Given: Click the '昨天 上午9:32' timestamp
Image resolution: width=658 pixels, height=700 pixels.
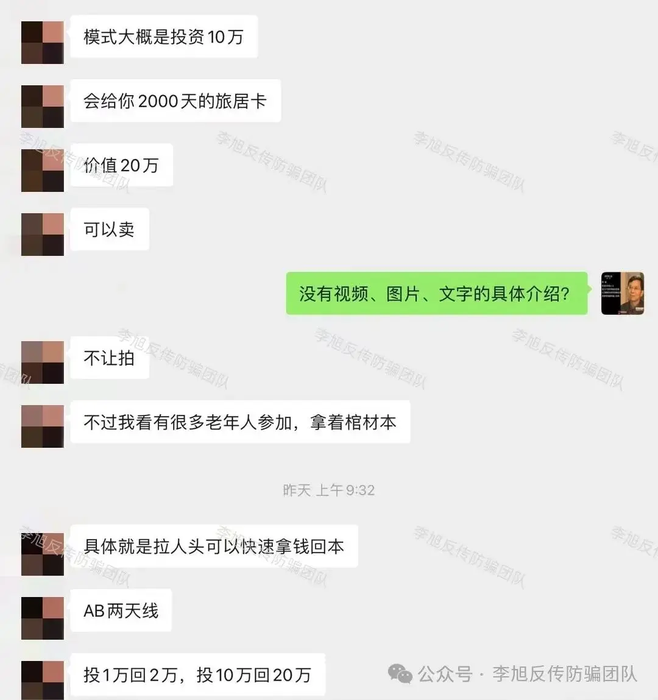Looking at the screenshot, I should (x=329, y=490).
